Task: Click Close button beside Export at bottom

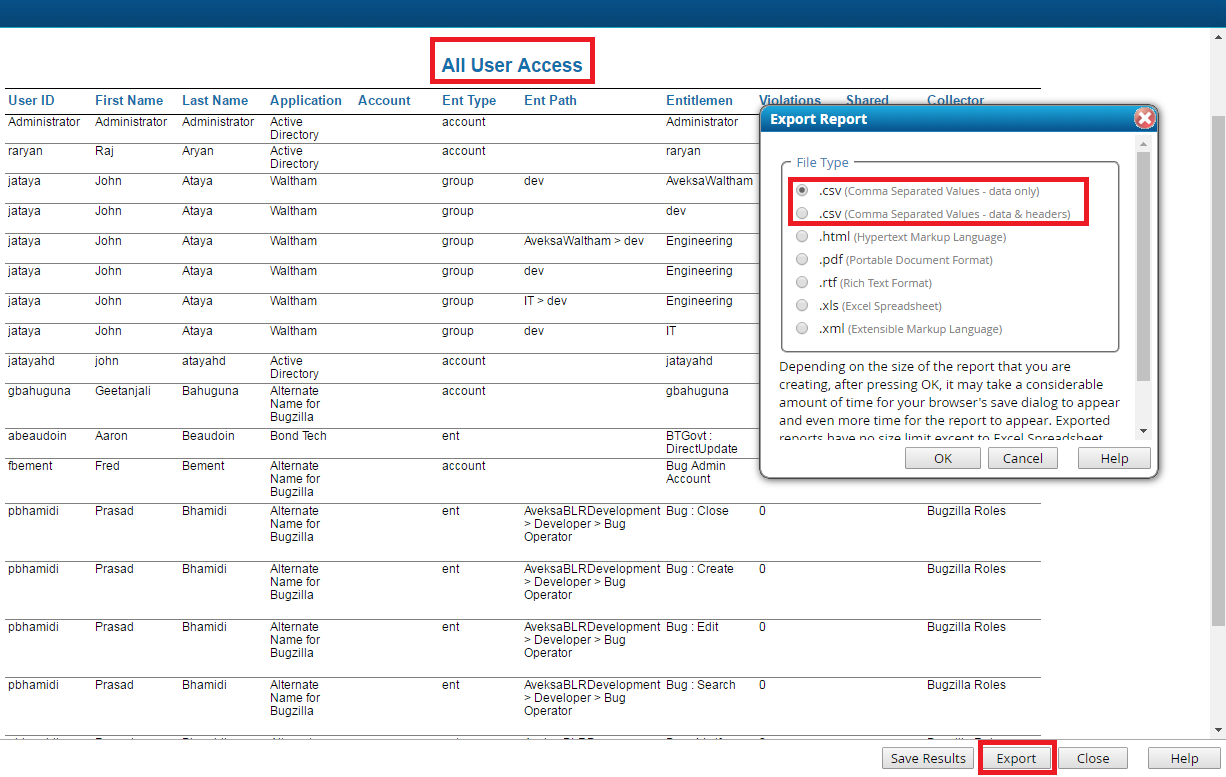Action: click(x=1092, y=758)
